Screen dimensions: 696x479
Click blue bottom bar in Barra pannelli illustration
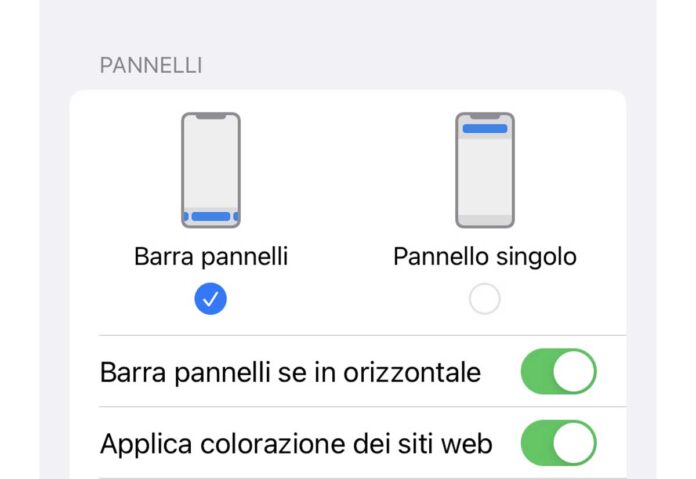tap(211, 216)
